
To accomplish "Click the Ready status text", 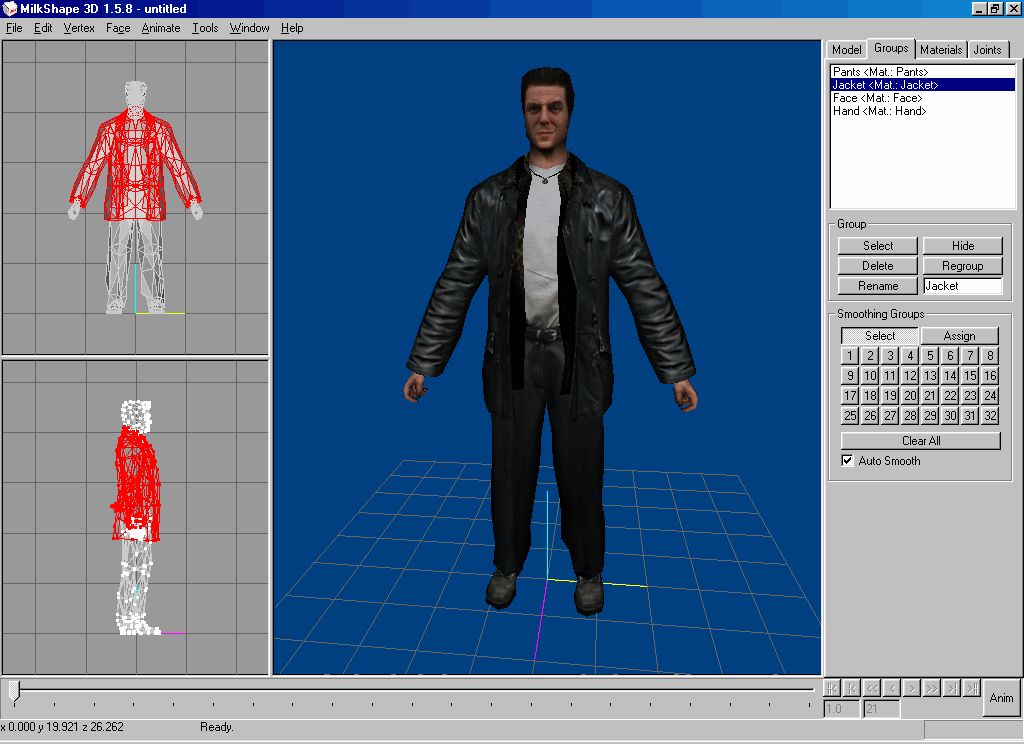I will (x=216, y=727).
